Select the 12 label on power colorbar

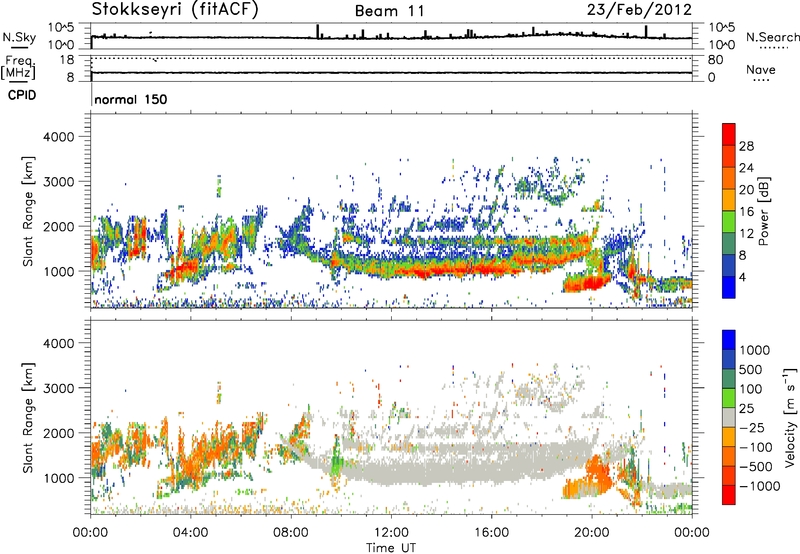(746, 234)
